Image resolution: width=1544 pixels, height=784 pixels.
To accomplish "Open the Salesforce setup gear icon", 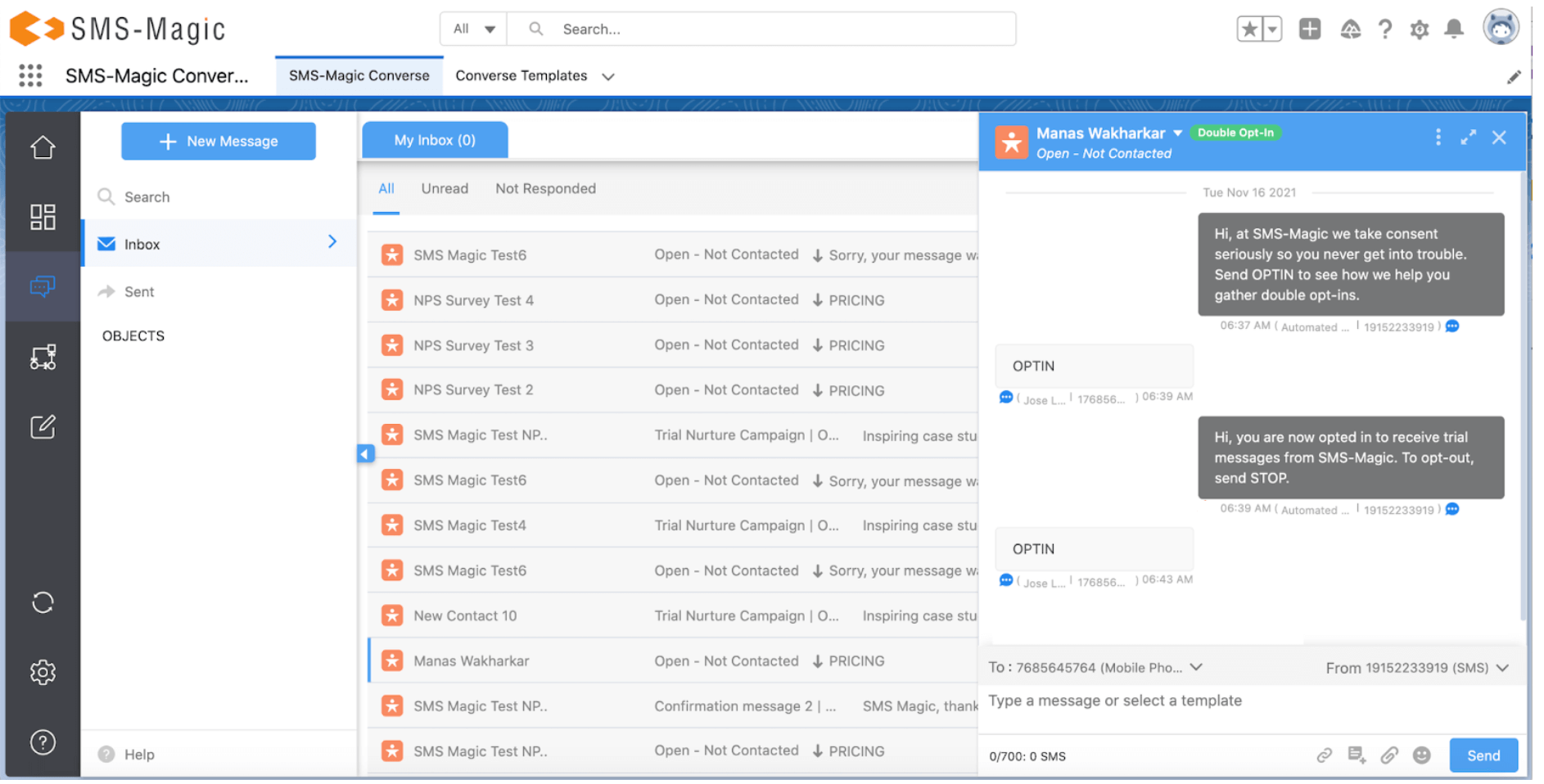I will [x=1420, y=30].
